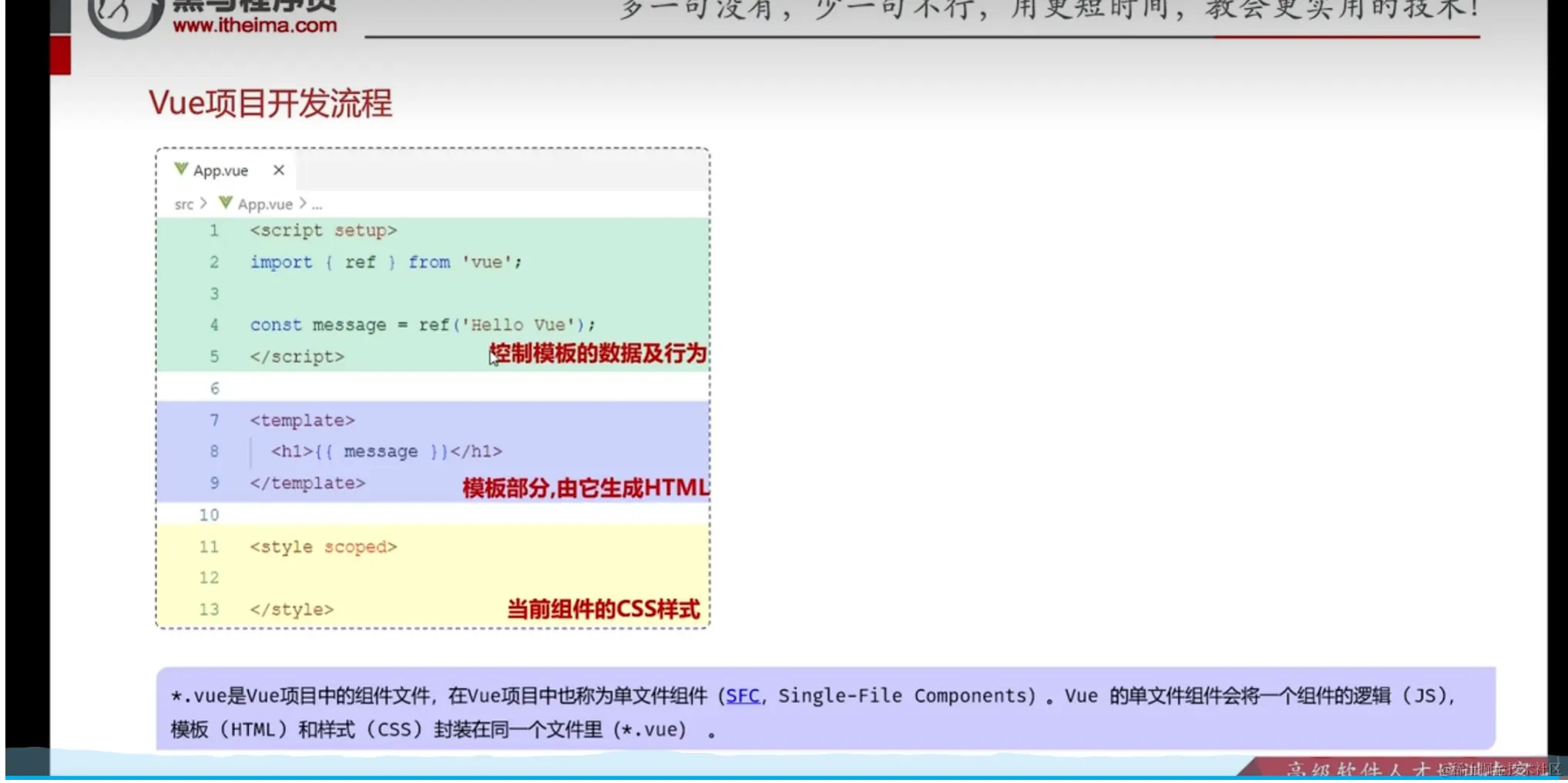The width and height of the screenshot is (1568, 783).
Task: Click the breadcrumb ellipsis segment
Action: (317, 206)
